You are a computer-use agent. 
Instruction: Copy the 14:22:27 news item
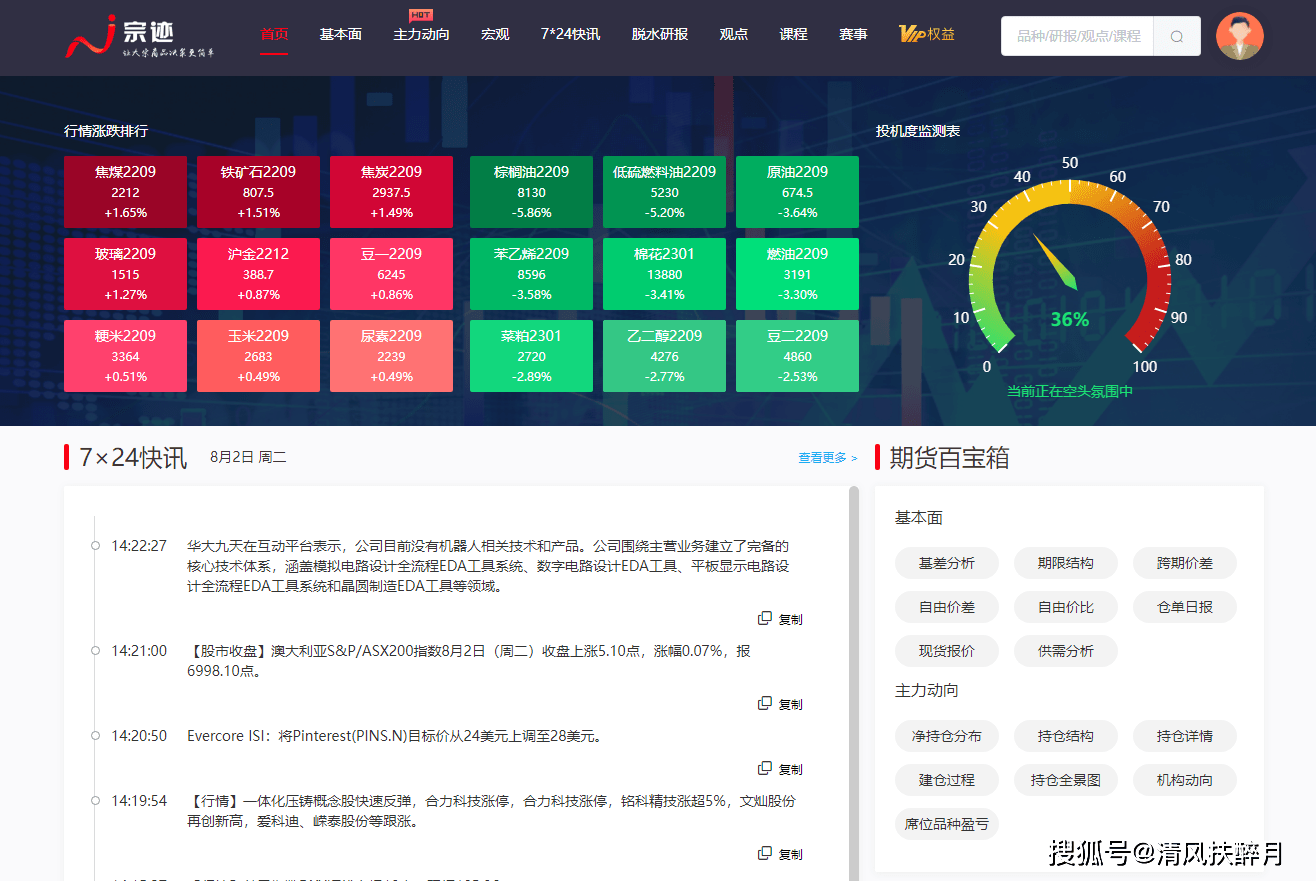(x=780, y=619)
